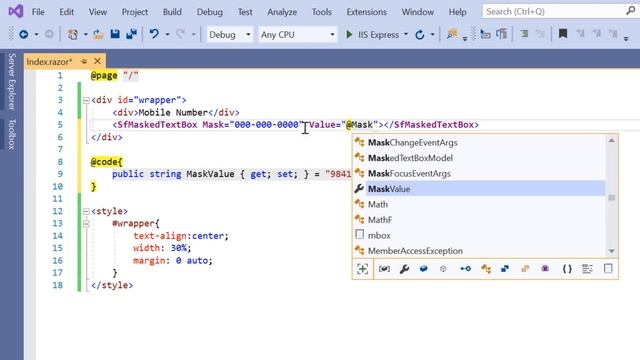Filter IntelliSense by properties wrench icon

(404, 269)
